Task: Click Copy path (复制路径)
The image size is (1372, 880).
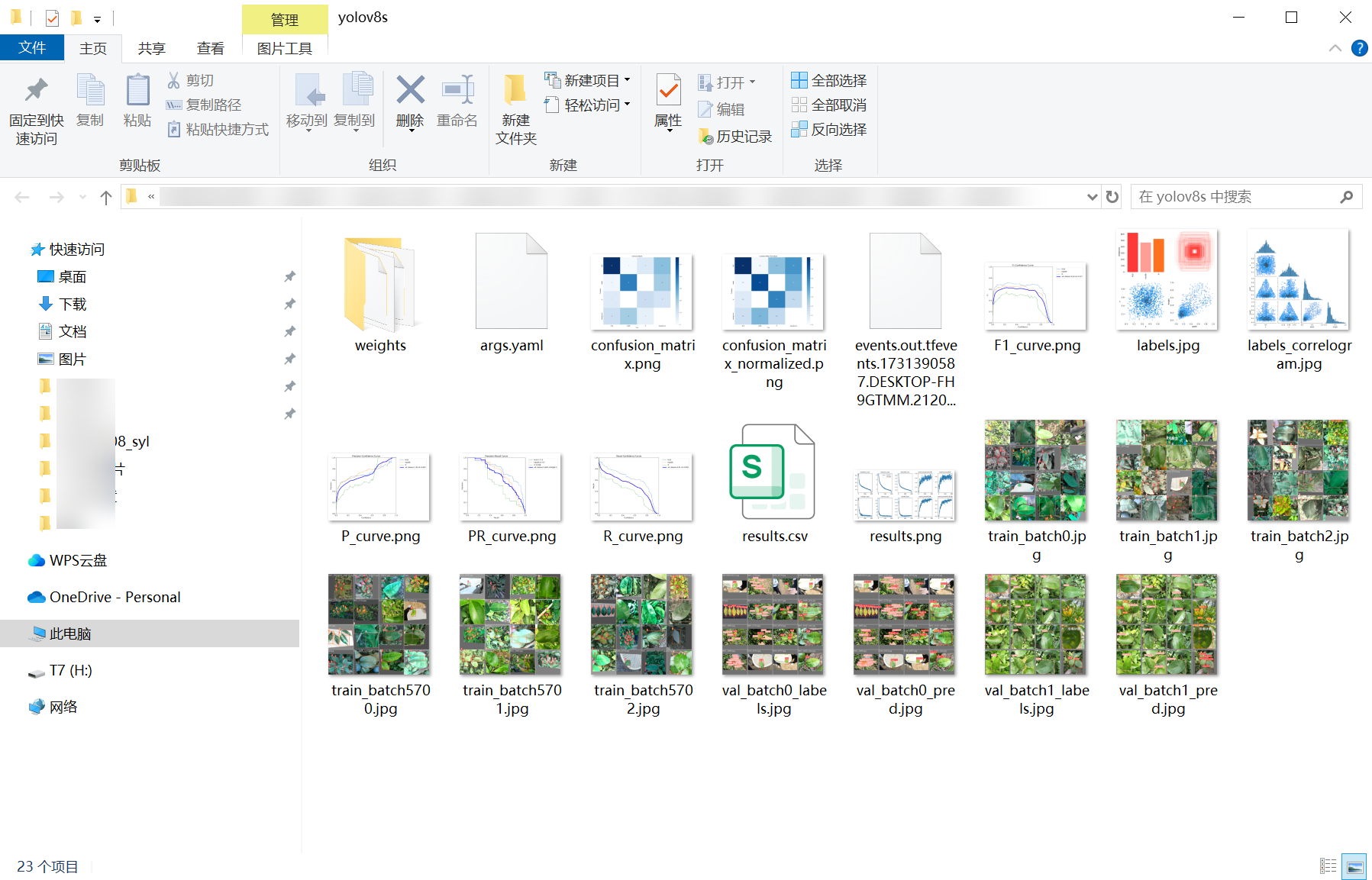Action: pyautogui.click(x=204, y=105)
